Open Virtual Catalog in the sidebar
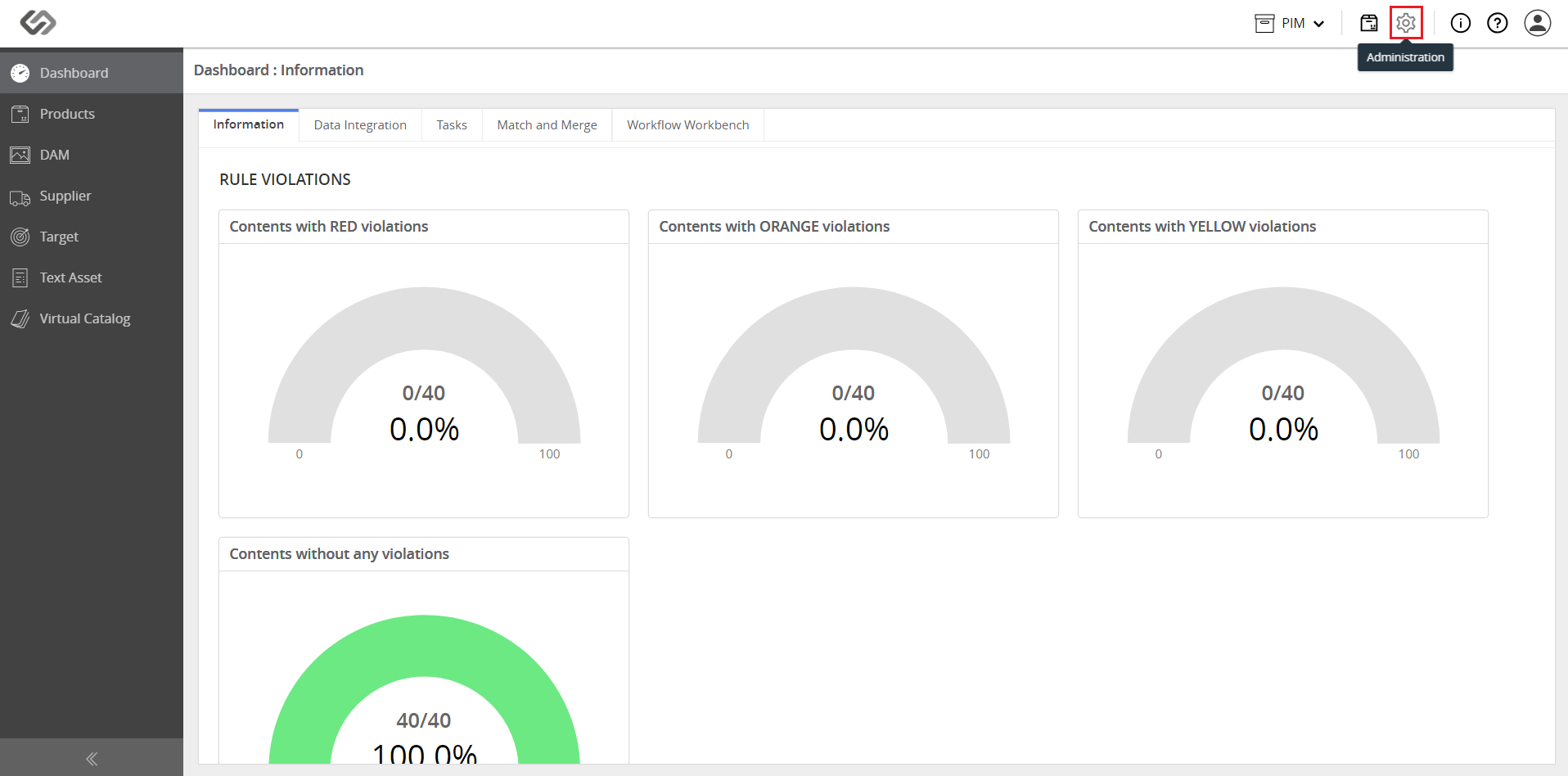Viewport: 1568px width, 776px height. tap(92, 318)
